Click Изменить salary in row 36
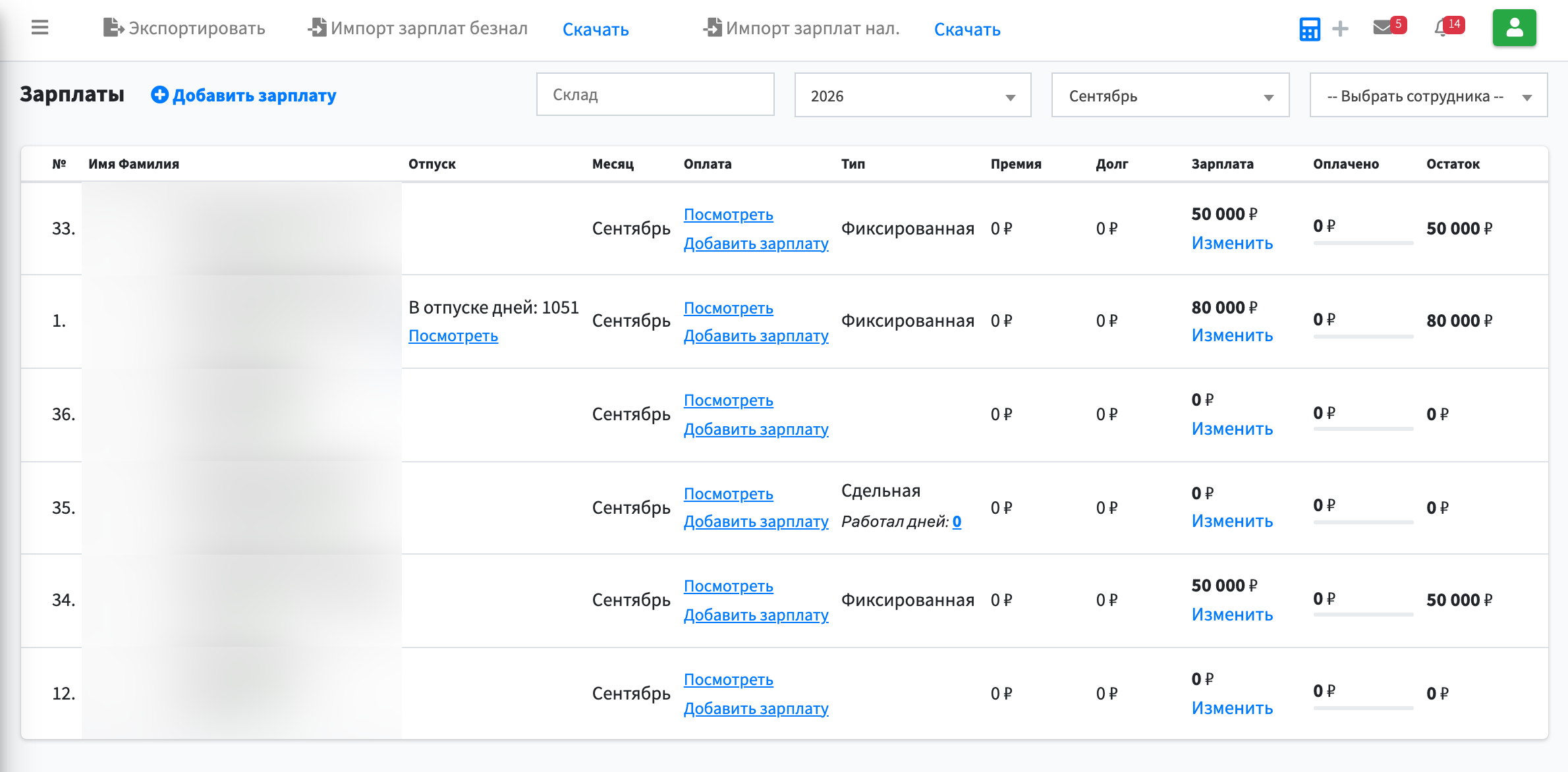This screenshot has width=1568, height=772. [x=1232, y=429]
